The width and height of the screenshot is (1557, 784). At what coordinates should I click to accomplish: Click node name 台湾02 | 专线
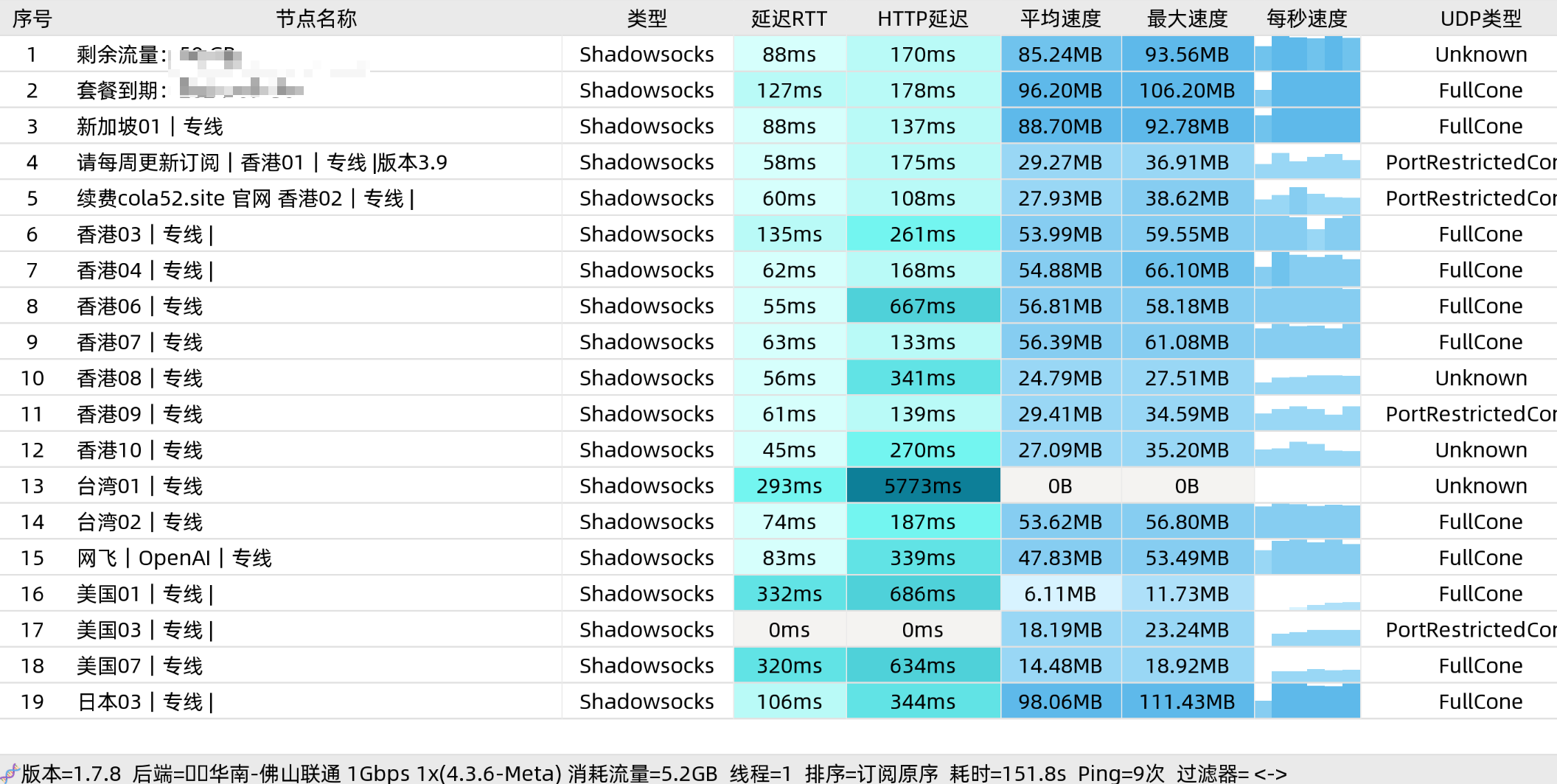[x=139, y=522]
